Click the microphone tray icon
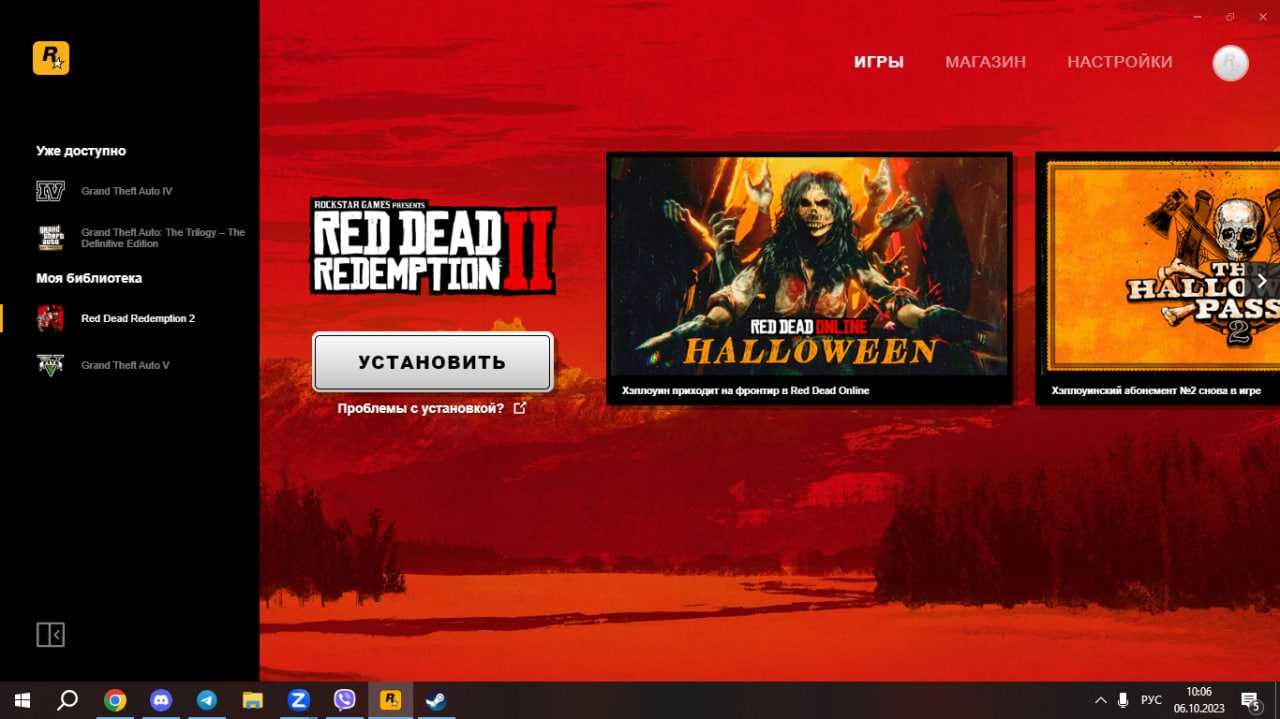 pyautogui.click(x=1123, y=700)
